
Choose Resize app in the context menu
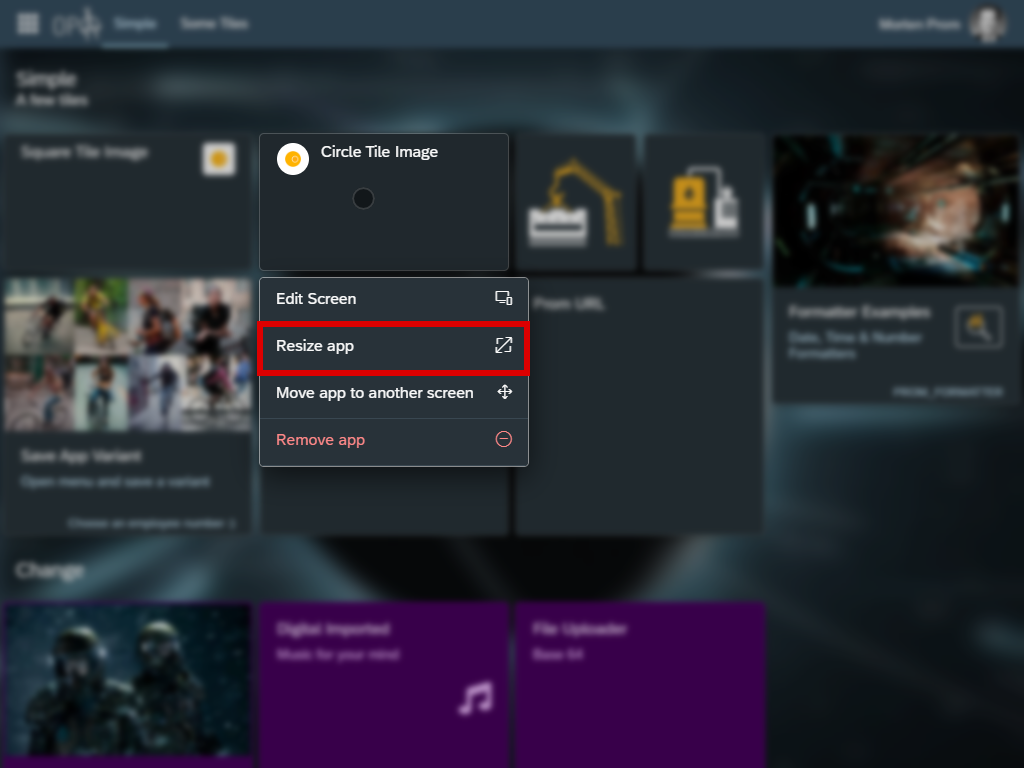point(315,346)
